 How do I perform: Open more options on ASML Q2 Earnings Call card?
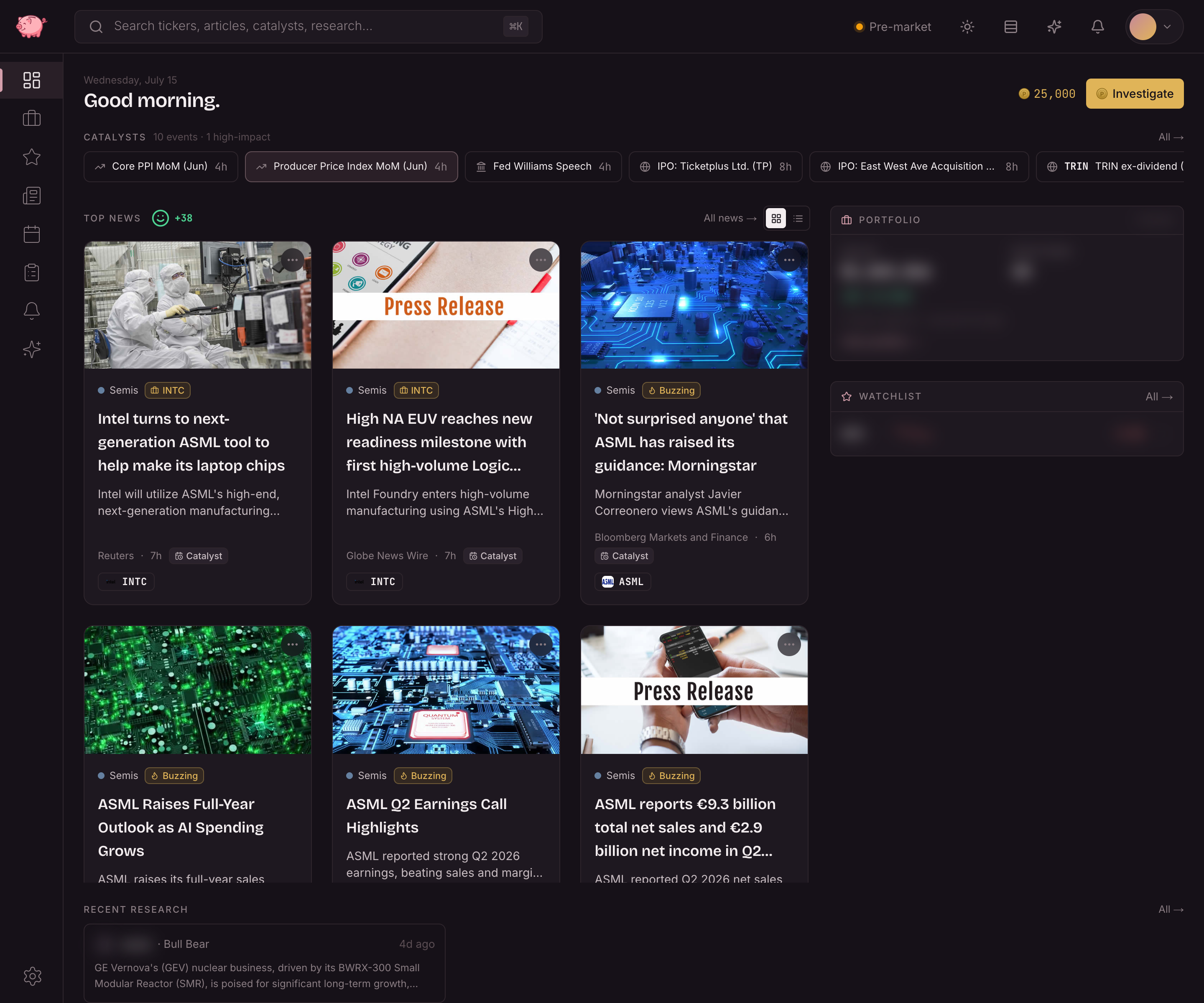tap(541, 645)
